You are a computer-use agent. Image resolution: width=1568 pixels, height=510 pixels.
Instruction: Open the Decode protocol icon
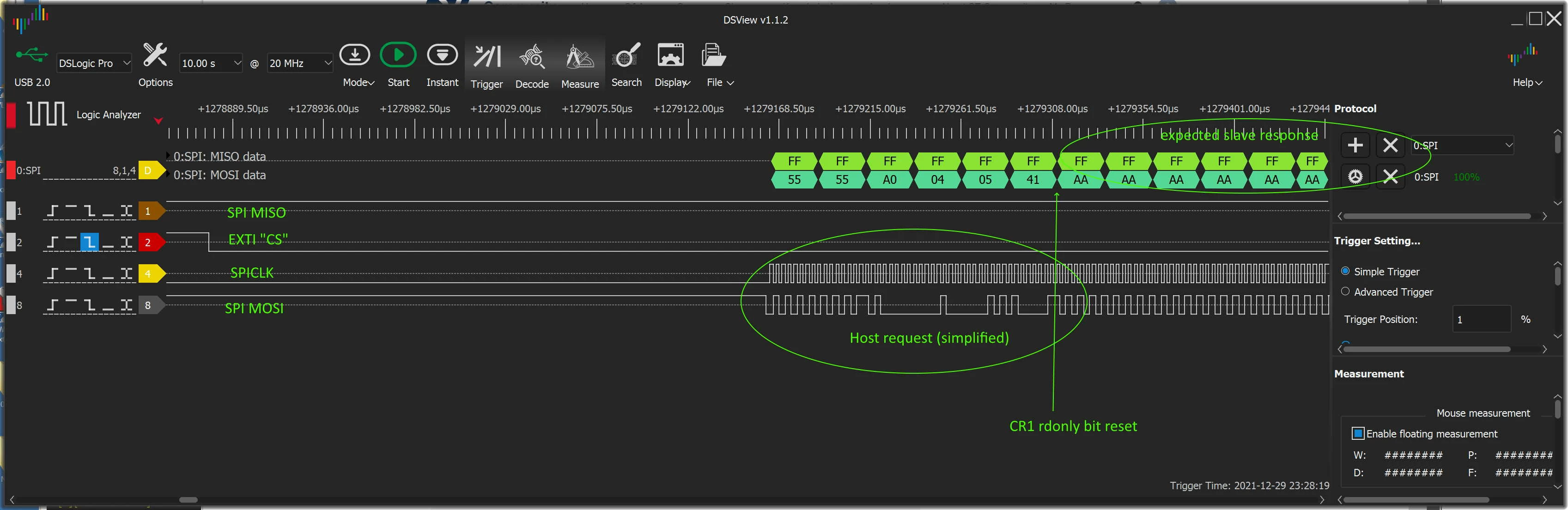tap(532, 57)
